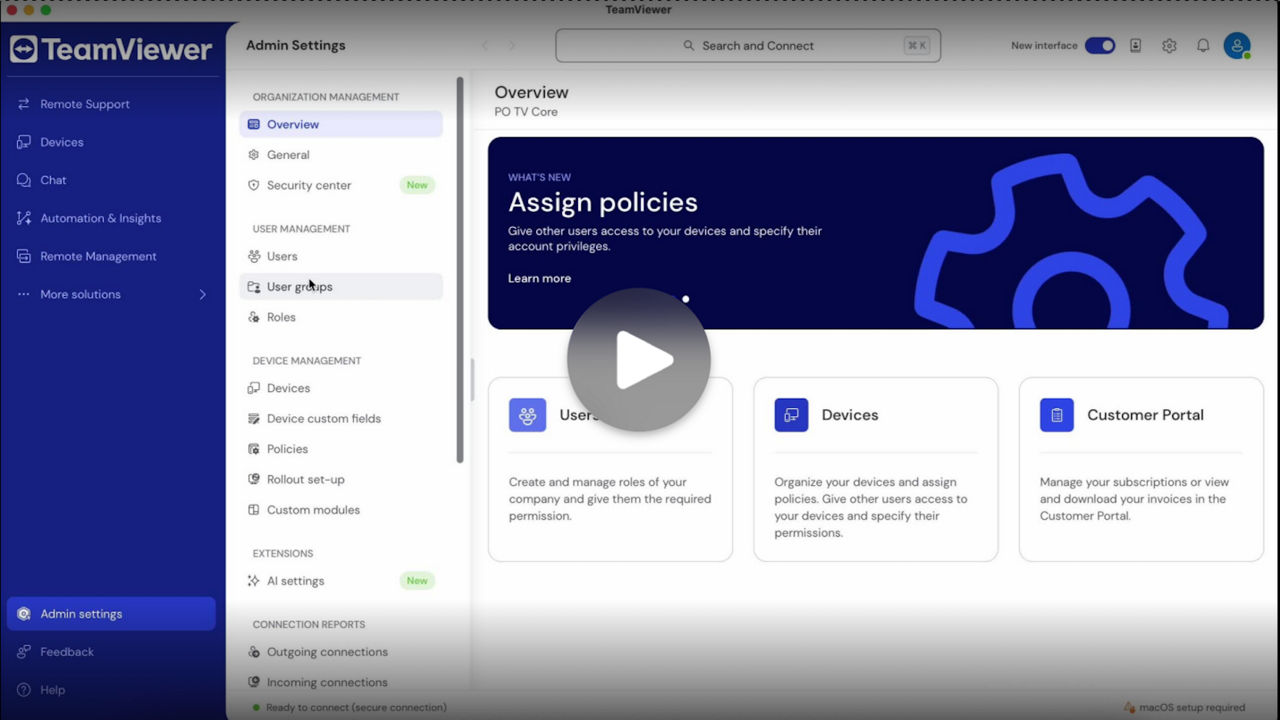Click the Roles label
This screenshot has height=720, width=1280.
[281, 317]
